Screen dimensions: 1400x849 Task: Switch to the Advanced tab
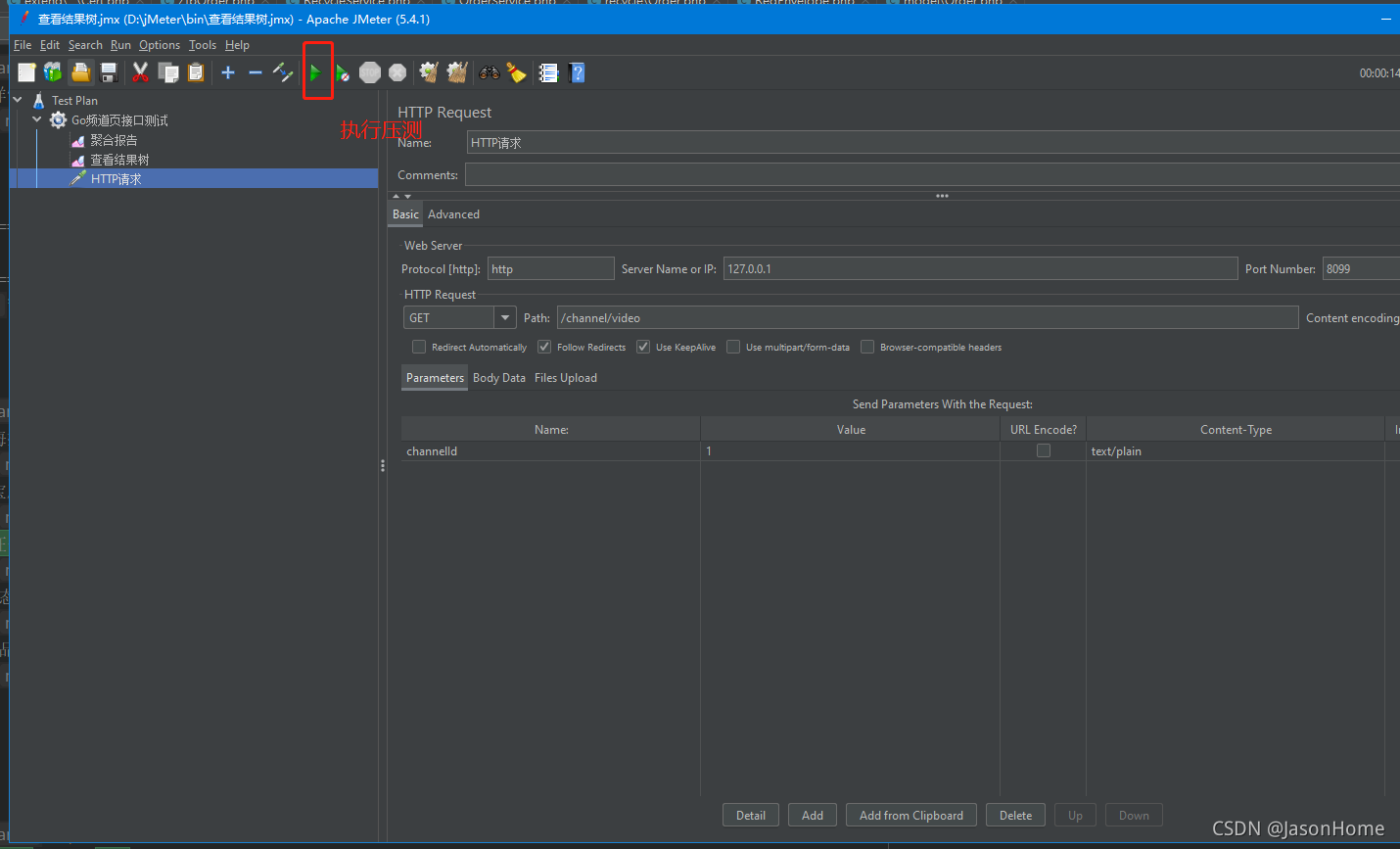[x=453, y=214]
